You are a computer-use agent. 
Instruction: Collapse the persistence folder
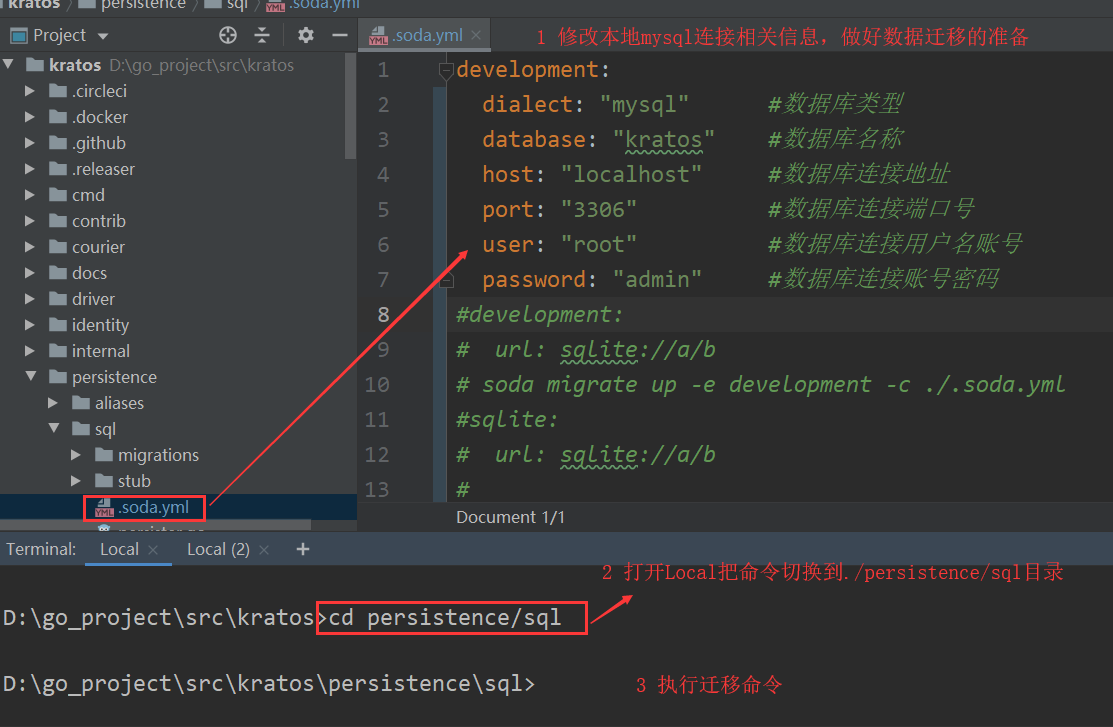(30, 377)
